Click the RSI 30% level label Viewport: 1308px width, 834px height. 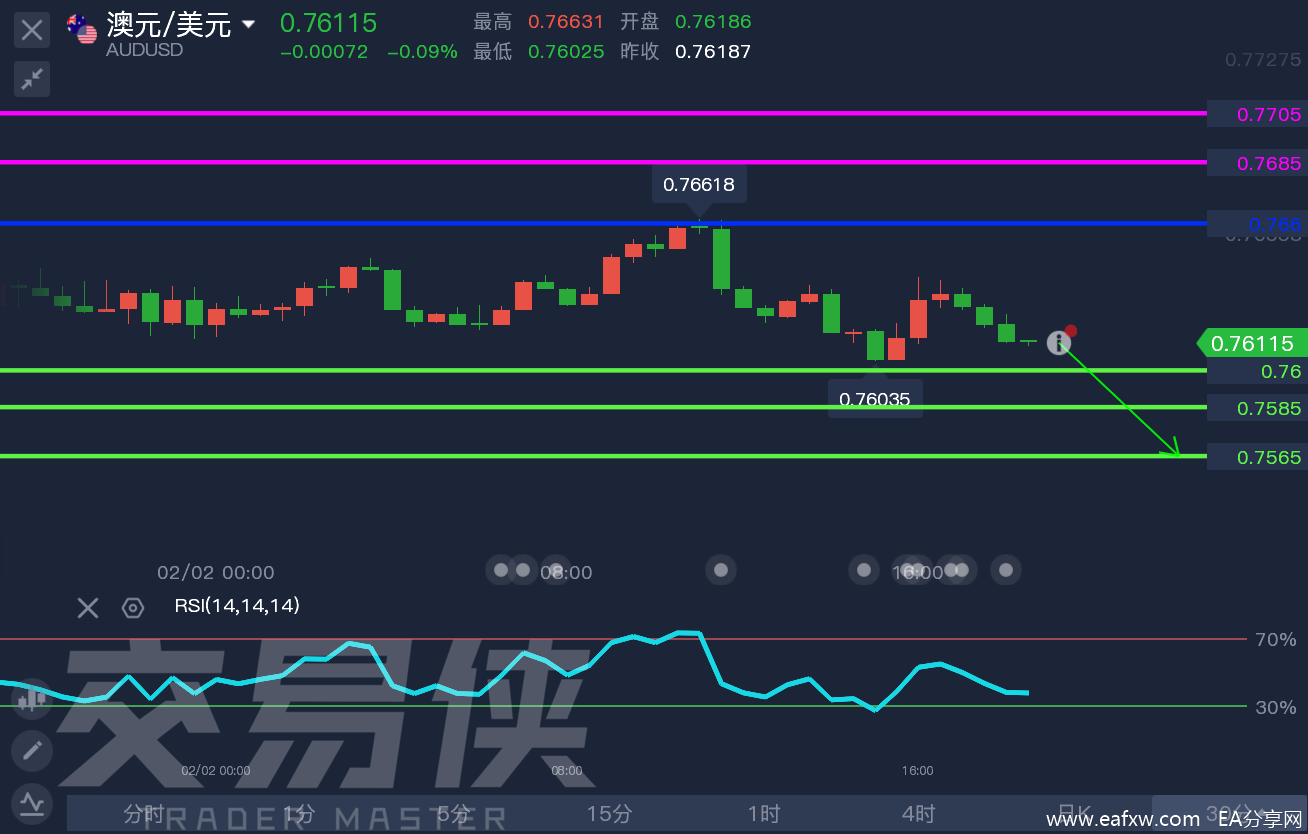click(x=1275, y=707)
